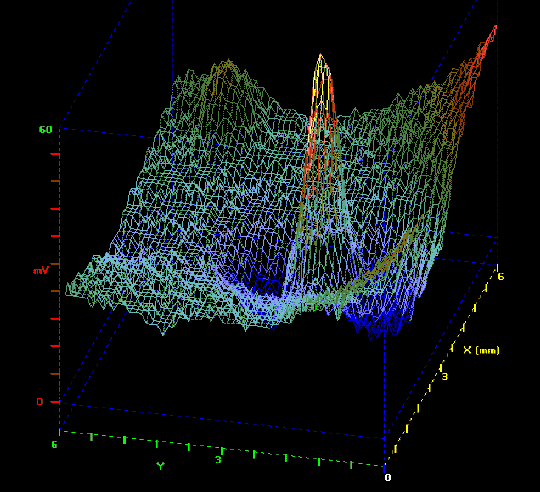The height and width of the screenshot is (492, 540).
Task: Click the green 3 on Y axis
Action: click(x=218, y=460)
